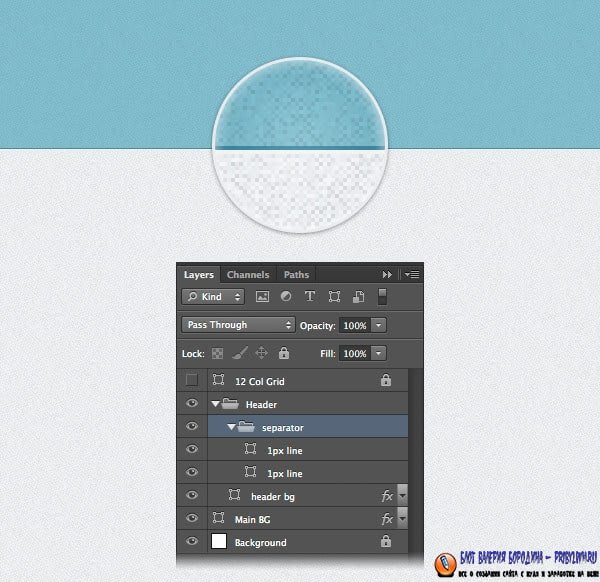Viewport: 600px width, 582px height.
Task: Click padlock on 12 Col Grid layer
Action: (386, 380)
